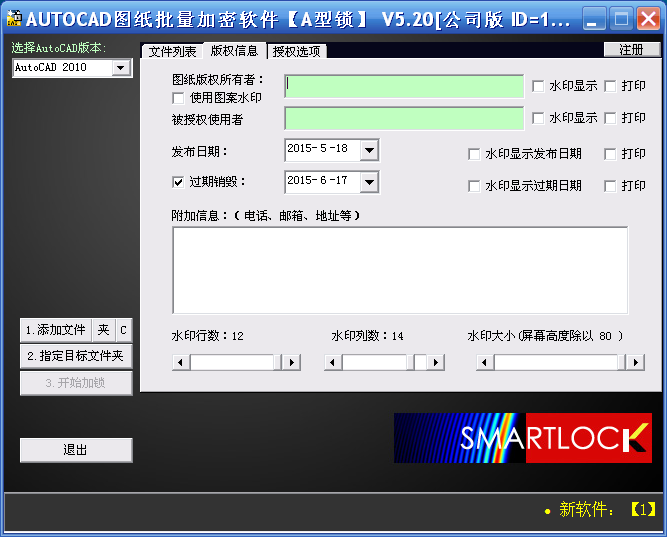Open the AutoCAD 2010 version dropdown
This screenshot has width=667, height=537.
pos(121,68)
